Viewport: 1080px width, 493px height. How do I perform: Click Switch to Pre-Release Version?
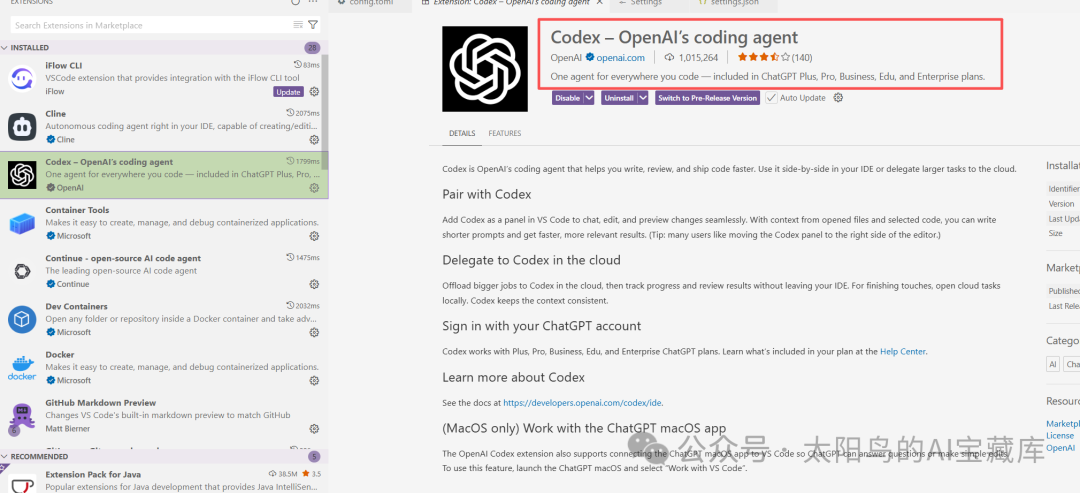tap(707, 98)
